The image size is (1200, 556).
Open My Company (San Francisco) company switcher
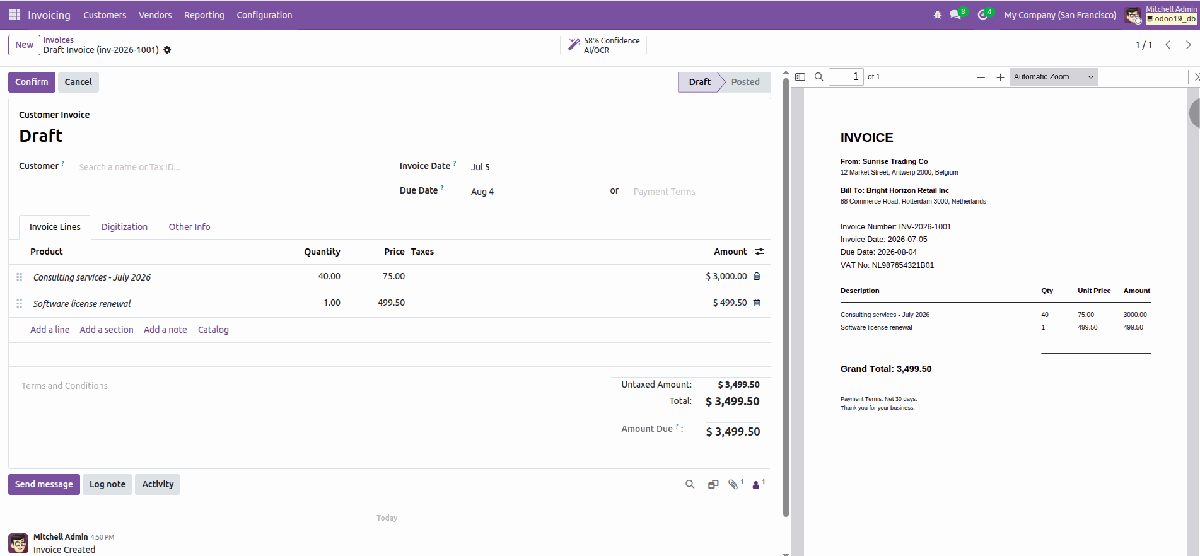coord(1060,15)
